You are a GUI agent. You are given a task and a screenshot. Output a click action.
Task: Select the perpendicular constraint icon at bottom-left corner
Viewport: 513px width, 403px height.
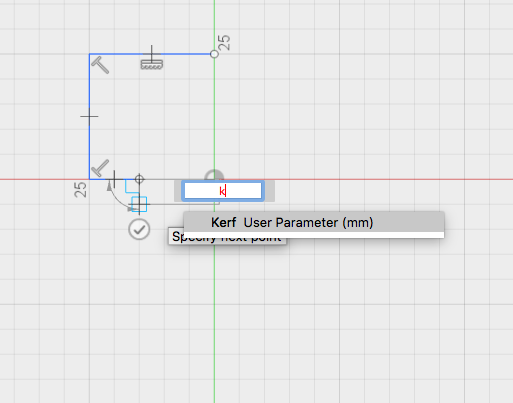(x=100, y=168)
